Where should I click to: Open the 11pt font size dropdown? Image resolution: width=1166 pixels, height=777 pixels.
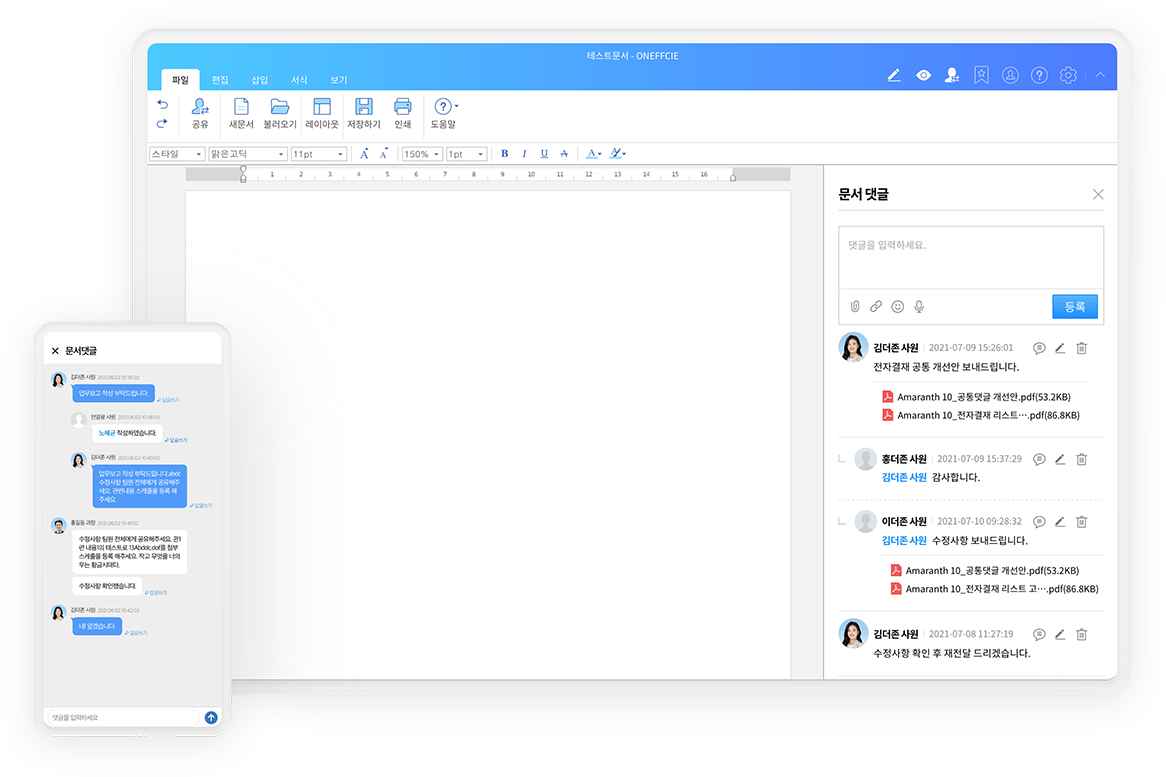318,154
